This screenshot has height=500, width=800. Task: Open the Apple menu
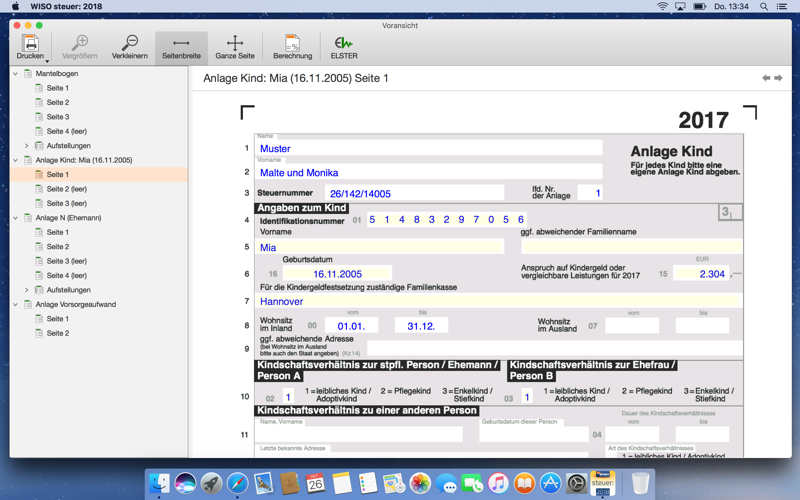pyautogui.click(x=15, y=6)
